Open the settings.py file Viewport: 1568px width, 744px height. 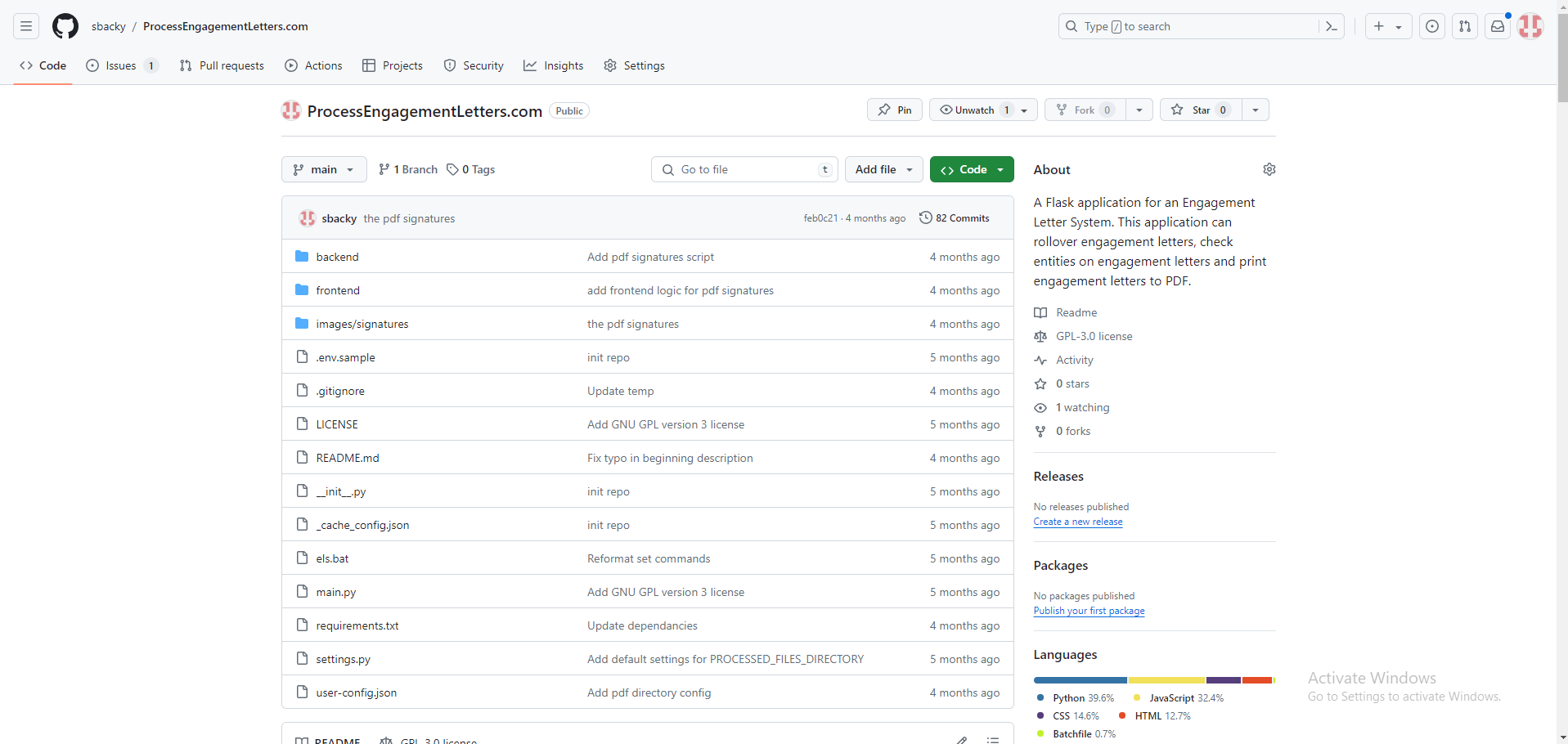coord(344,659)
